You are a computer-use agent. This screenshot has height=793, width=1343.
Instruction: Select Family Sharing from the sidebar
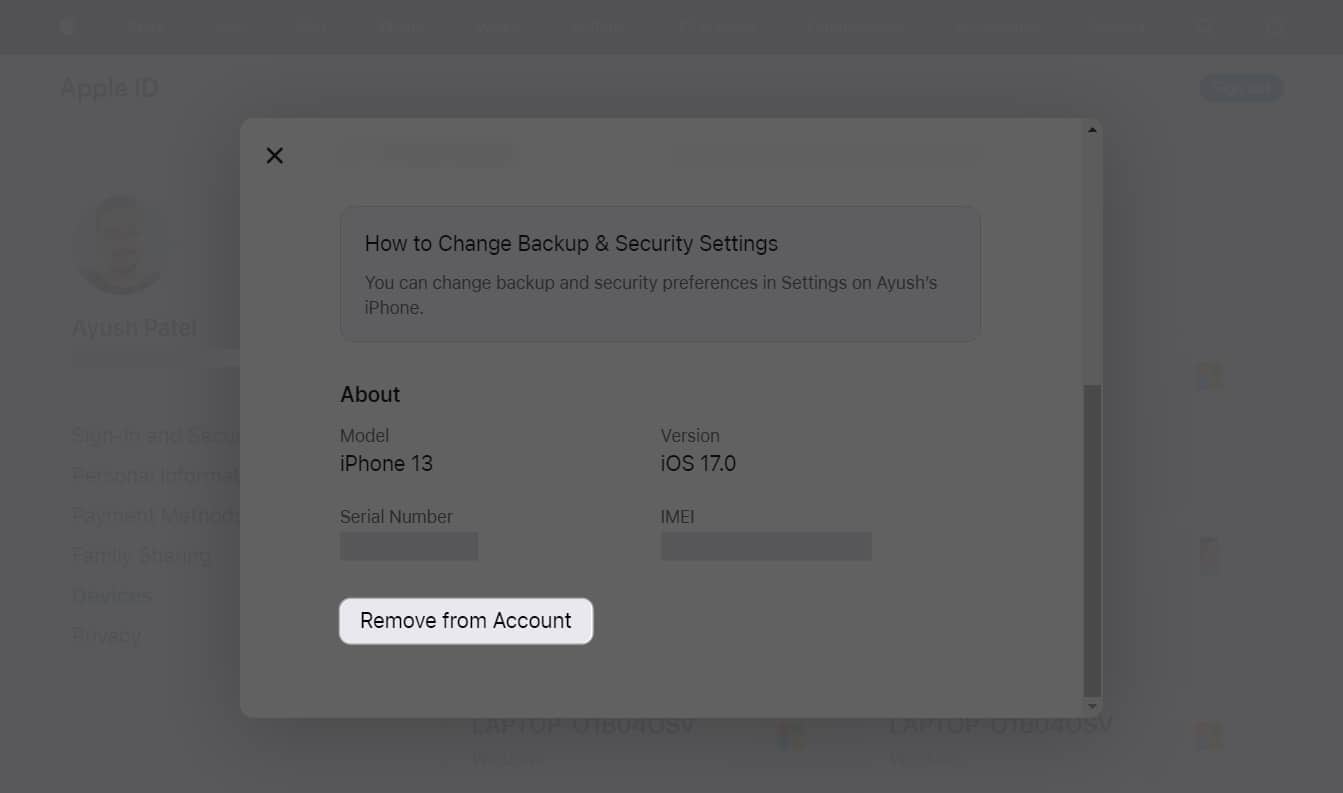point(141,555)
